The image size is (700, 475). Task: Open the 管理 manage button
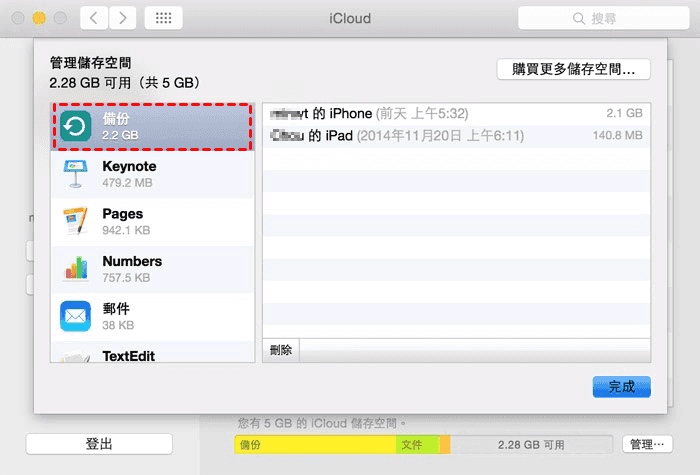647,444
